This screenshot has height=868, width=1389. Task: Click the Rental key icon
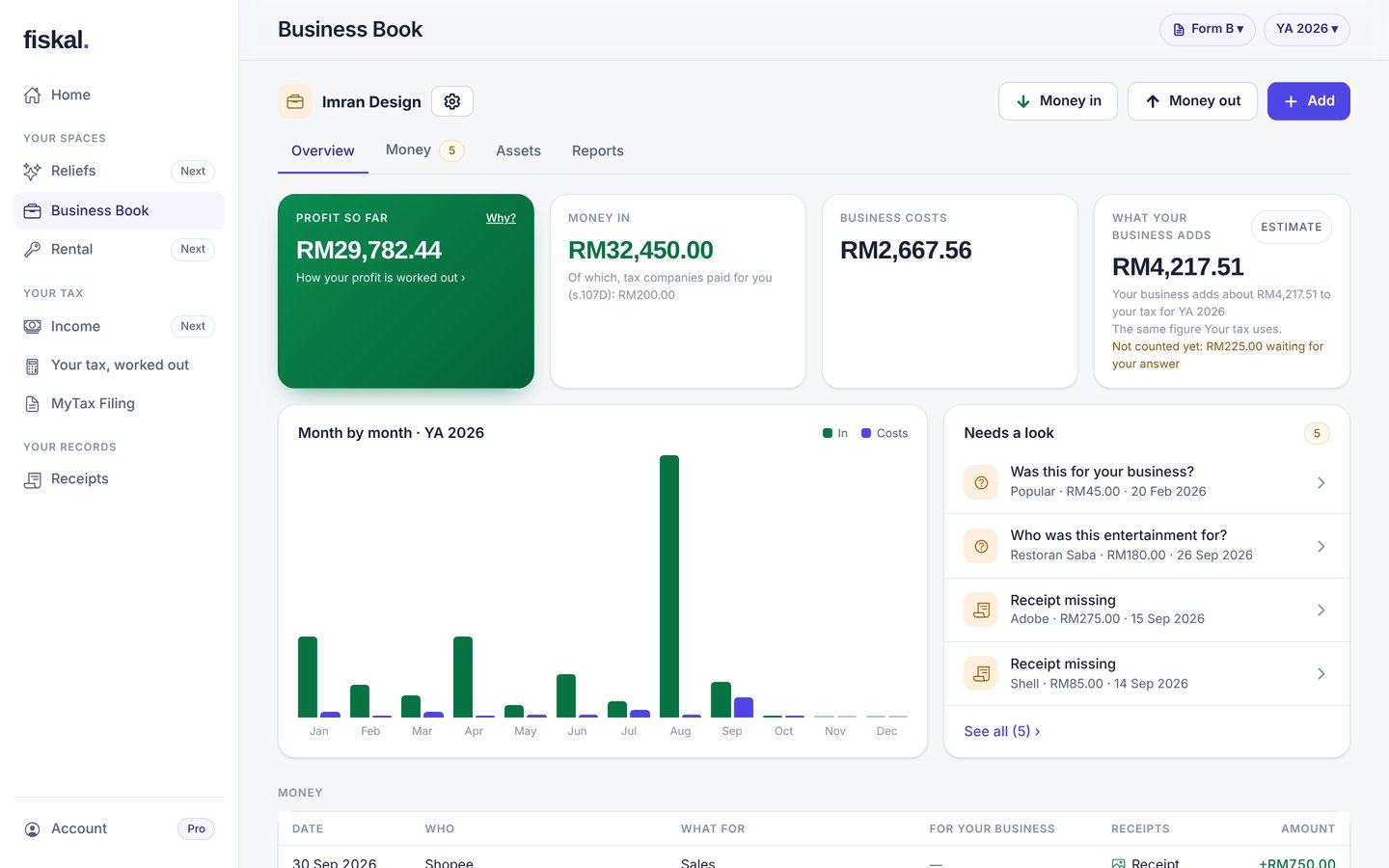[x=32, y=249]
